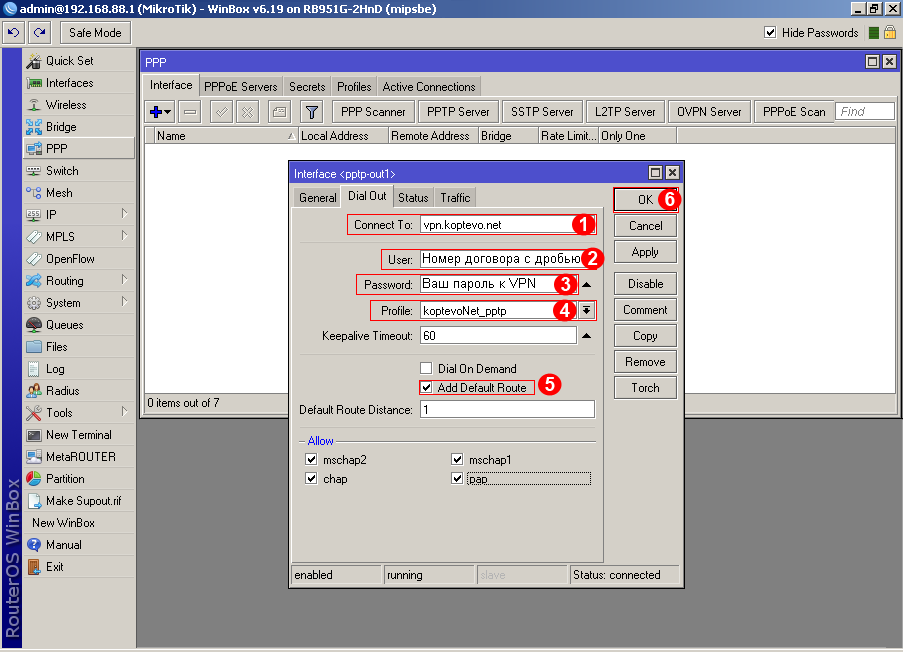Click the Comment note toolbar icon
The width and height of the screenshot is (903, 652).
coord(279,112)
